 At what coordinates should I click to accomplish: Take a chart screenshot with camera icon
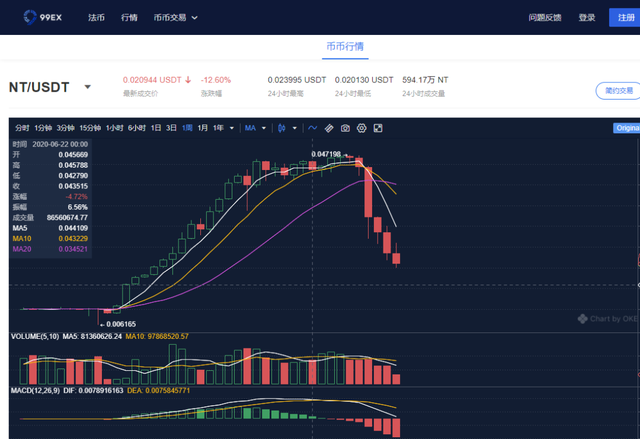[x=345, y=128]
